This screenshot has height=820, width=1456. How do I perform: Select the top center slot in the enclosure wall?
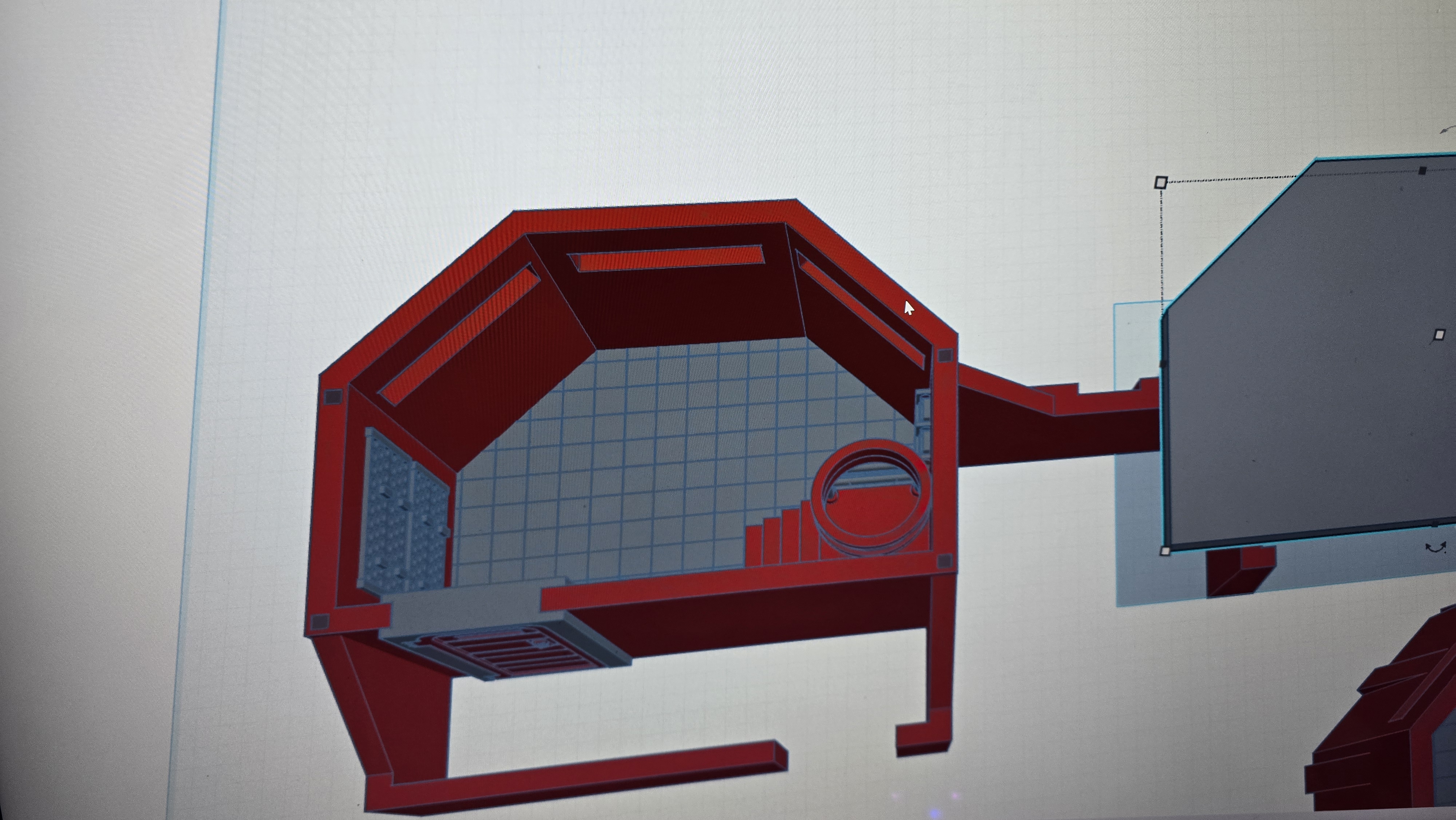click(667, 259)
